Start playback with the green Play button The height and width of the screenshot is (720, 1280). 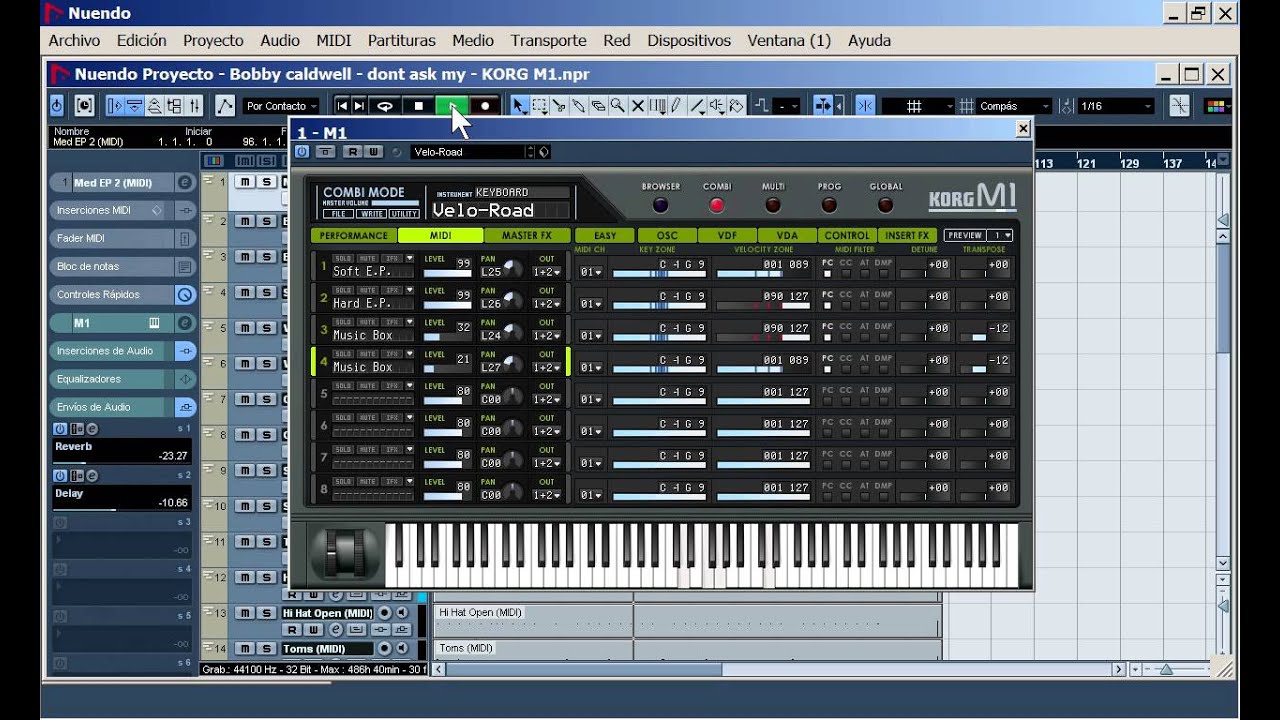point(451,105)
